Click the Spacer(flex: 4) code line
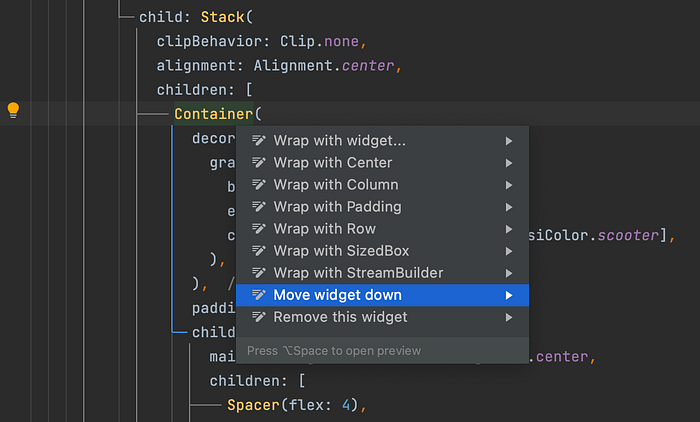Screen dimensions: 700x422 tap(297, 405)
